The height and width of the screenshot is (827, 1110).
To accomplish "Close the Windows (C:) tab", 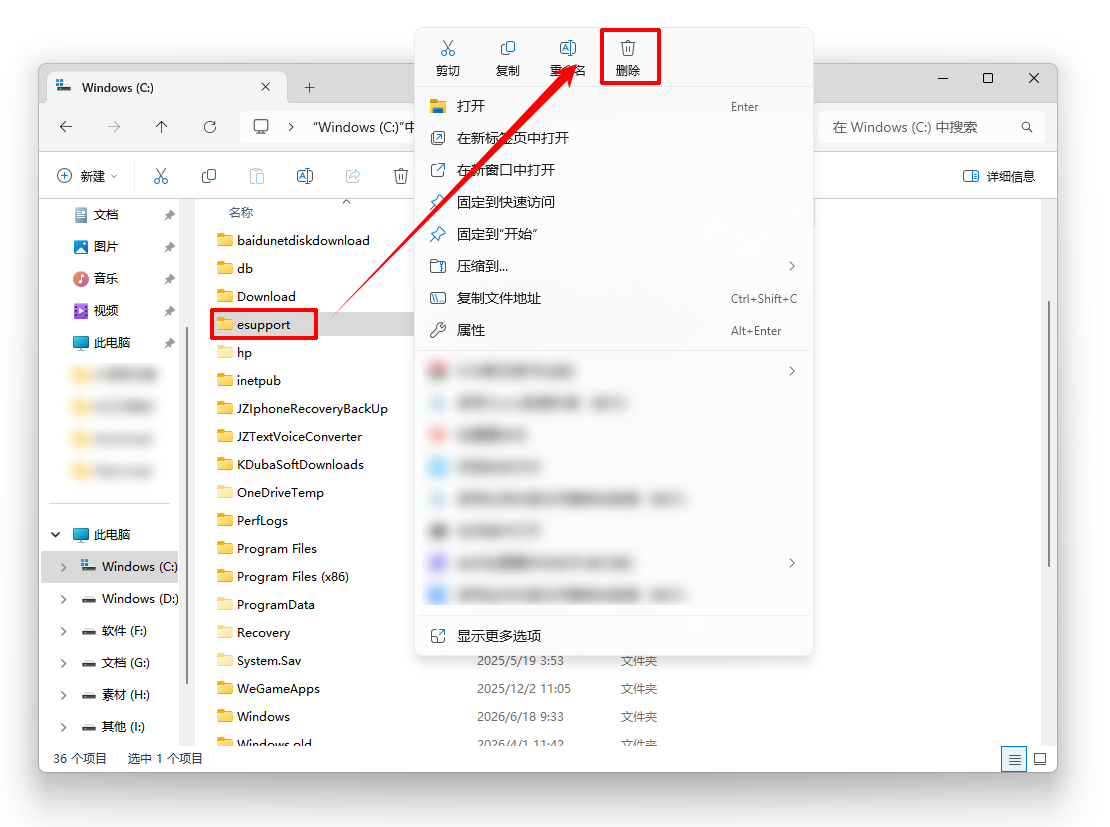I will pos(265,86).
